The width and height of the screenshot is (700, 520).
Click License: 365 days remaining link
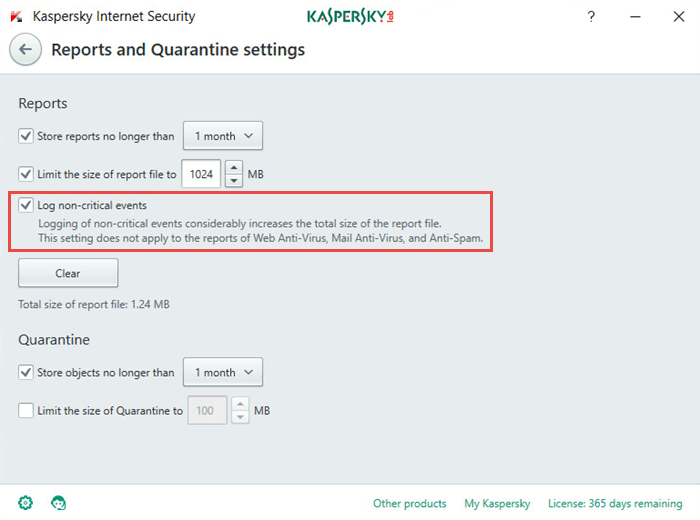[615, 503]
